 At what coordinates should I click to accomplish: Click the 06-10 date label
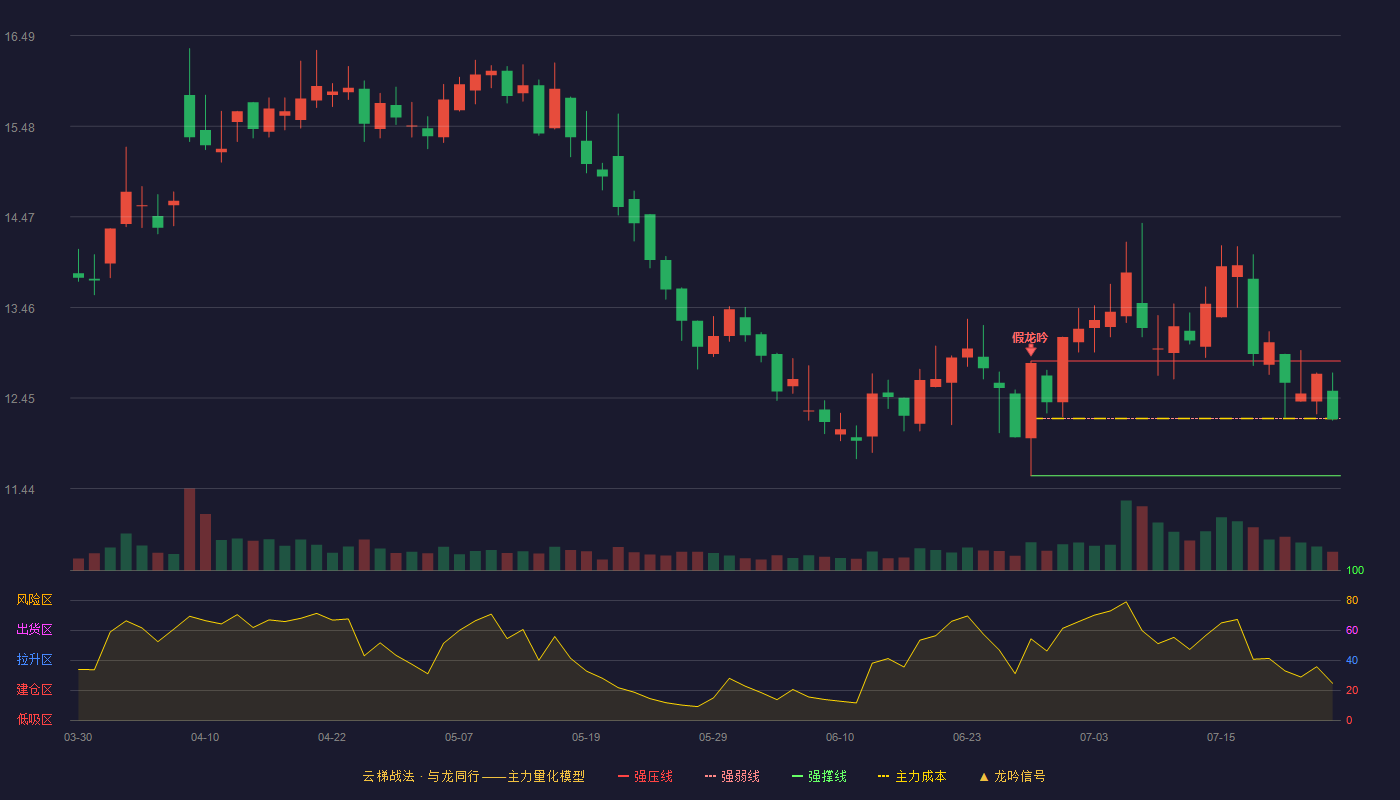[840, 737]
